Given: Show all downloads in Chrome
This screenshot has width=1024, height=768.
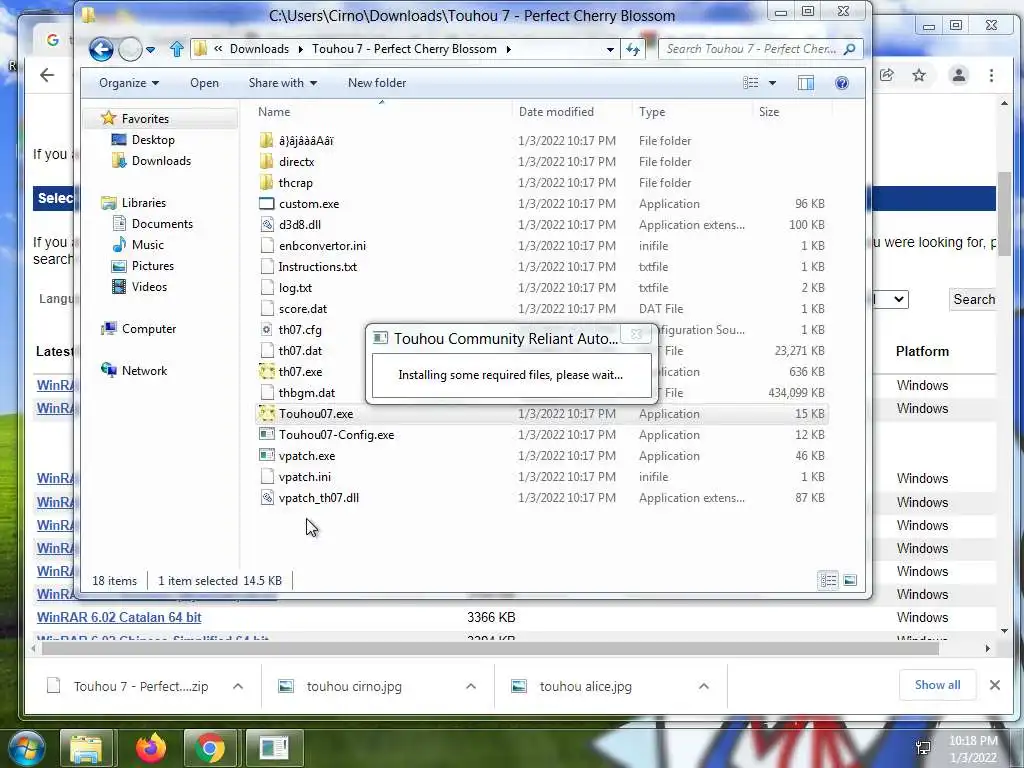Looking at the screenshot, I should (x=937, y=685).
